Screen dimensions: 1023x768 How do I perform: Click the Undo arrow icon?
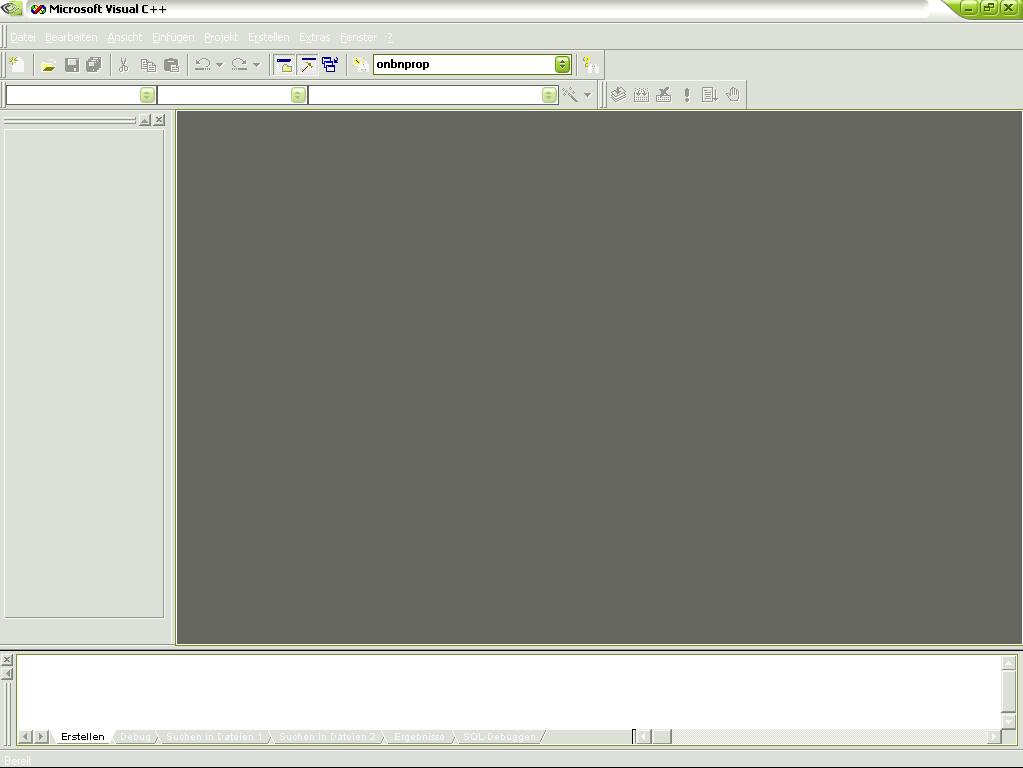pos(203,65)
